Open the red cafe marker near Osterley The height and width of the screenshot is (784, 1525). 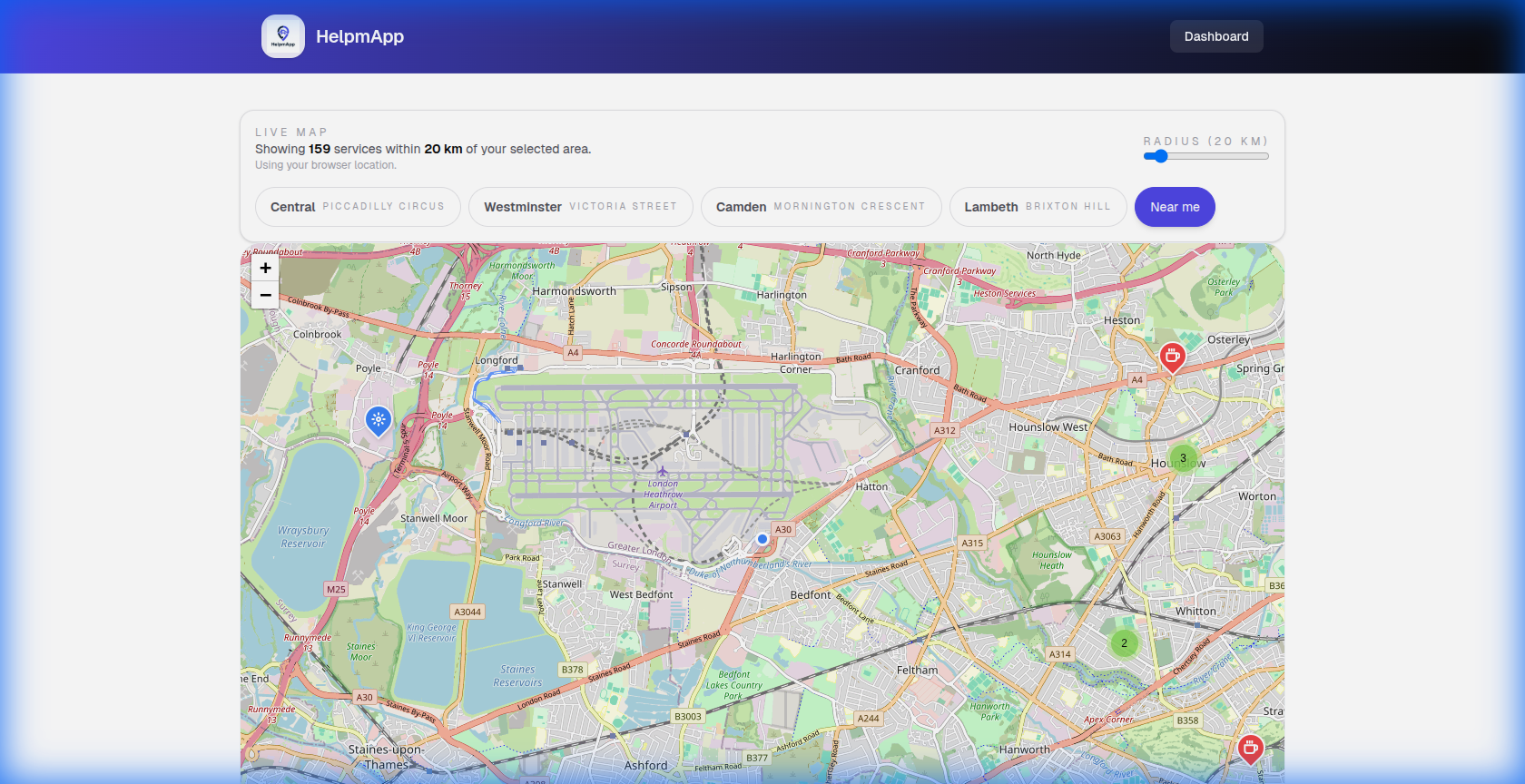pos(1173,358)
